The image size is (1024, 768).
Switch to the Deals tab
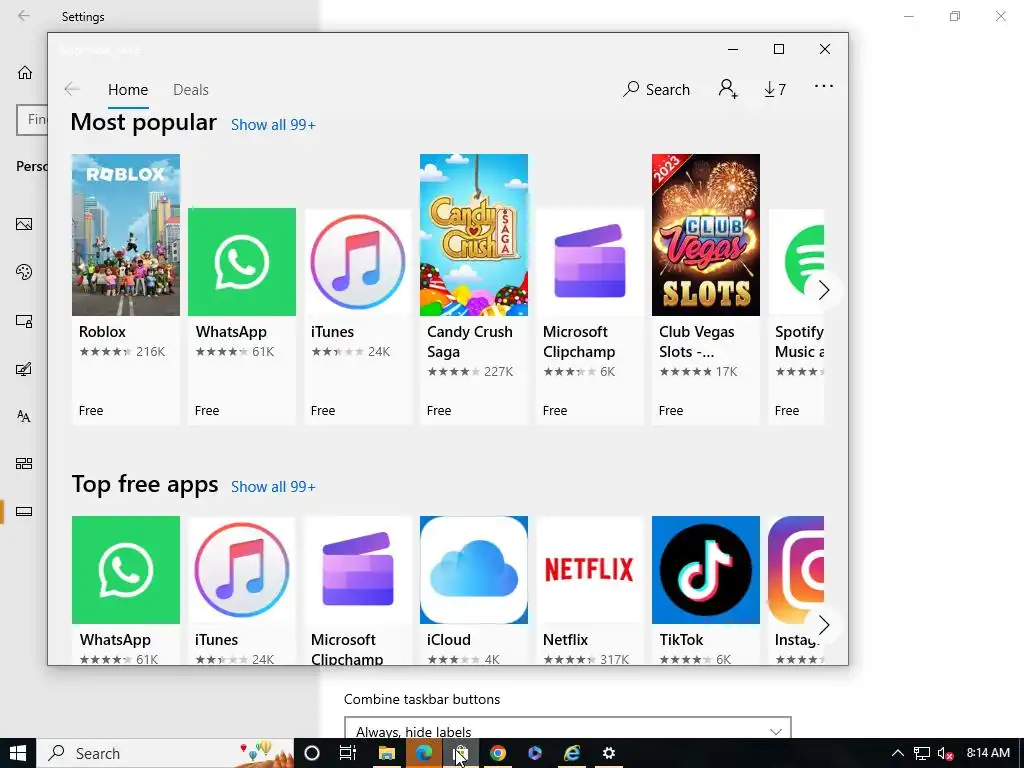(x=191, y=89)
